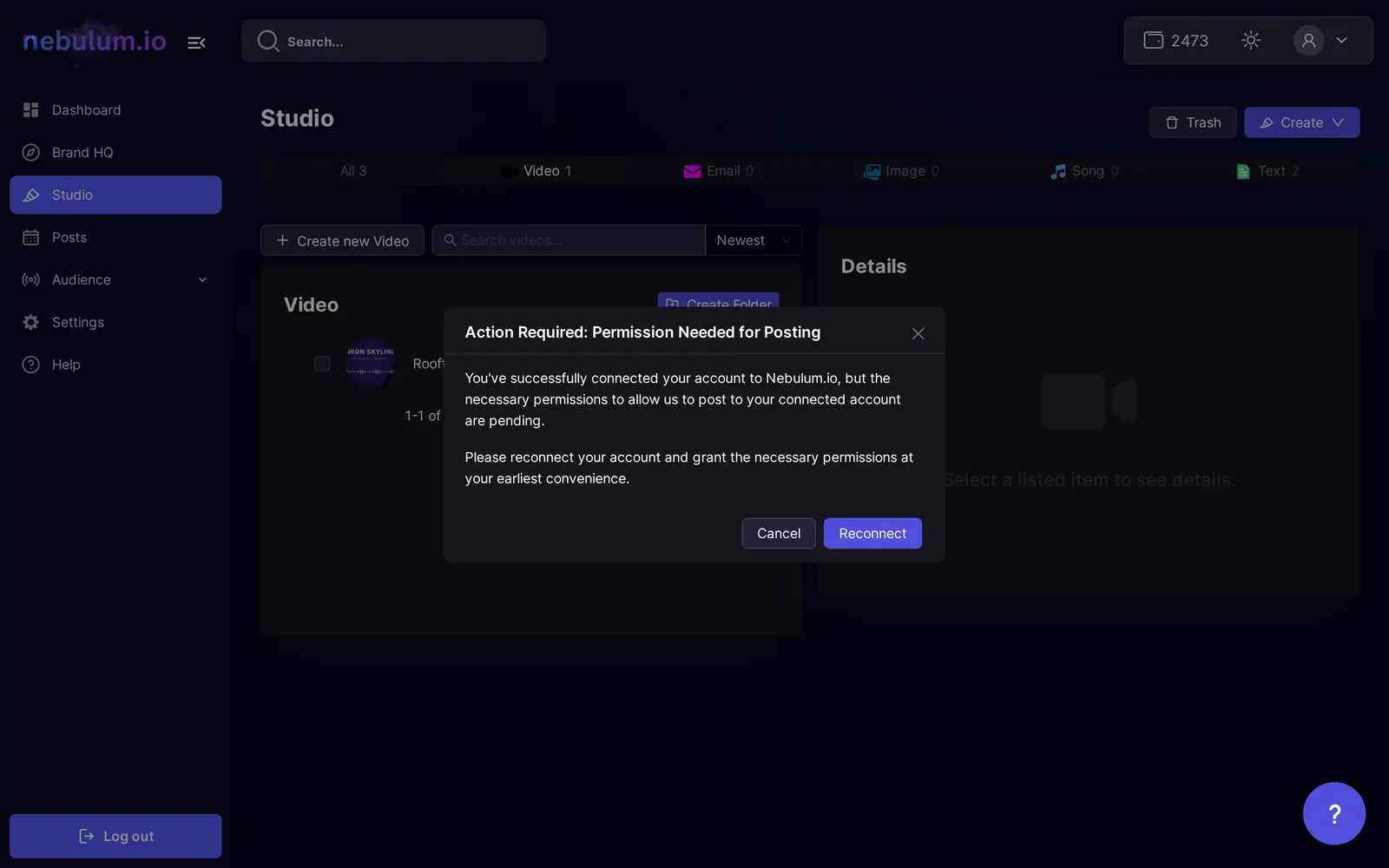This screenshot has width=1389, height=868.
Task: Focus the top Search field
Action: 393,41
